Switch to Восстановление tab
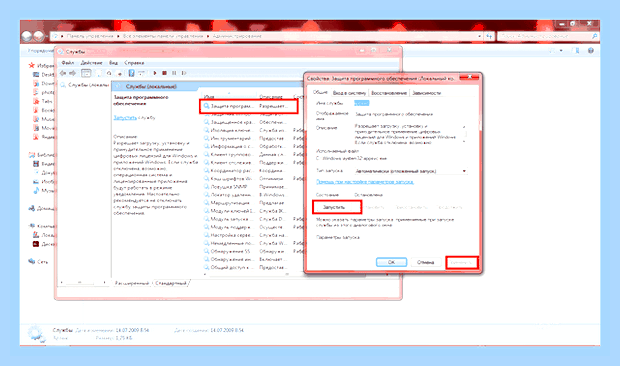 [x=389, y=93]
